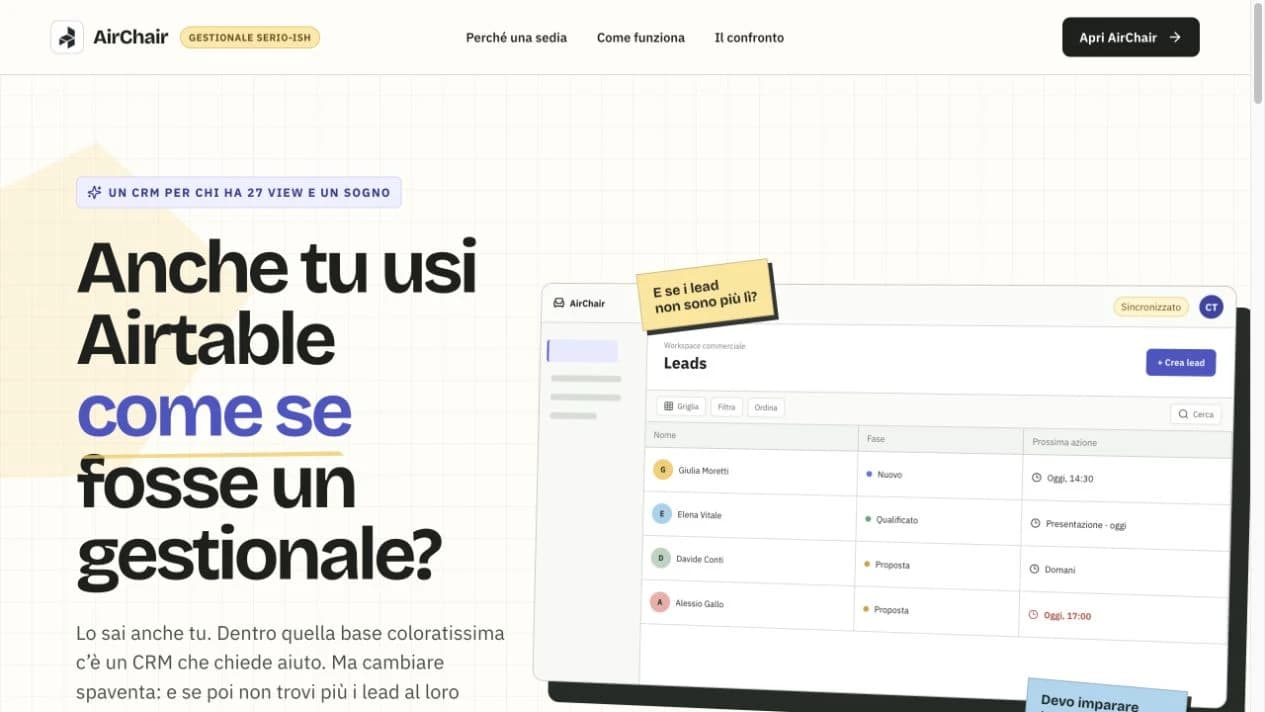Open the Ordina option
1265x712 pixels.
pyautogui.click(x=766, y=408)
